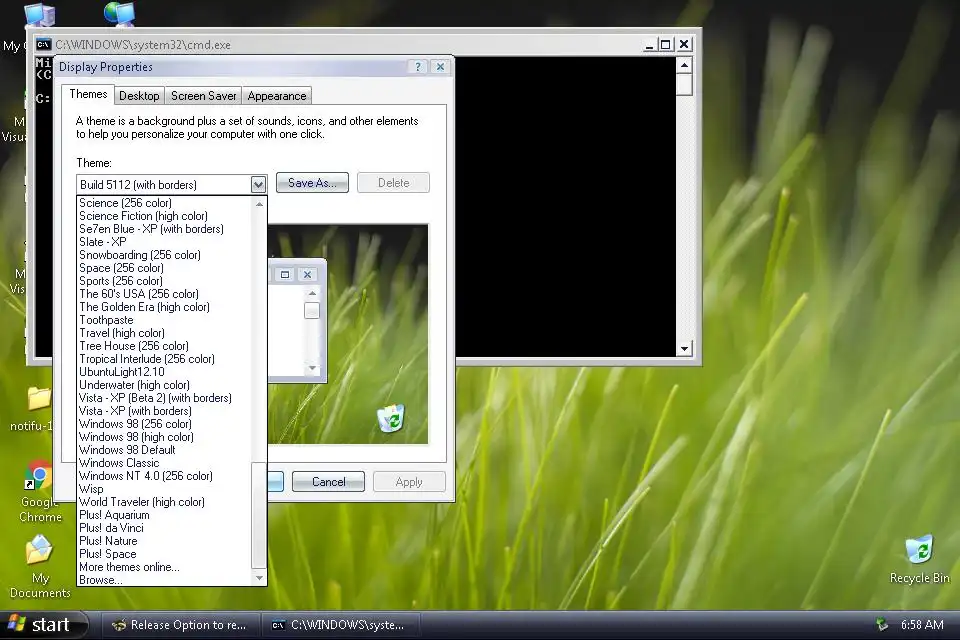The height and width of the screenshot is (640, 960).
Task: Click the Apply button
Action: point(409,481)
